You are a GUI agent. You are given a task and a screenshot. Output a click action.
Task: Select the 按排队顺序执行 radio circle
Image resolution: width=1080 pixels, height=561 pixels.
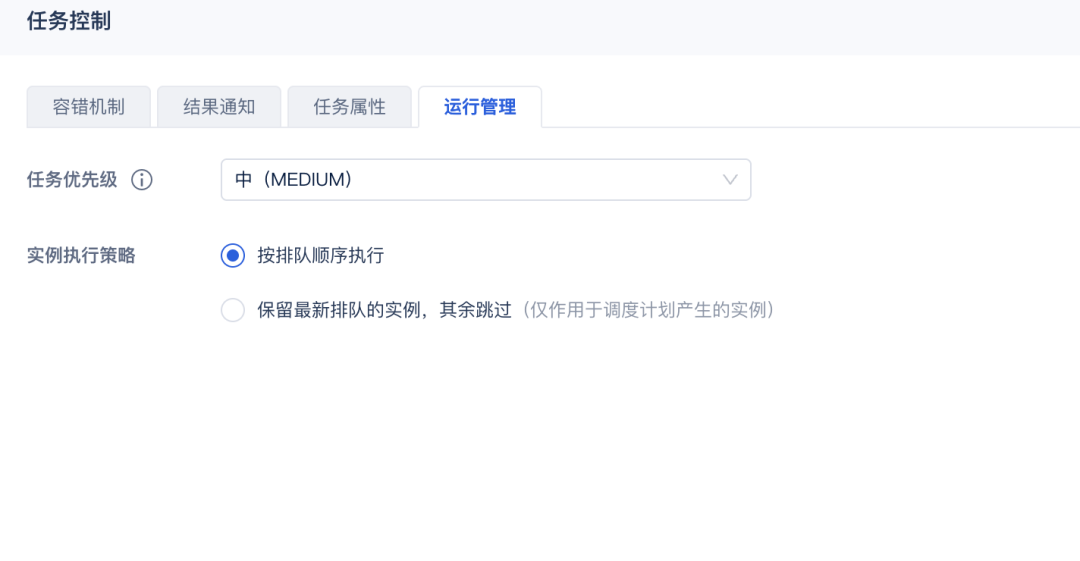pyautogui.click(x=233, y=256)
